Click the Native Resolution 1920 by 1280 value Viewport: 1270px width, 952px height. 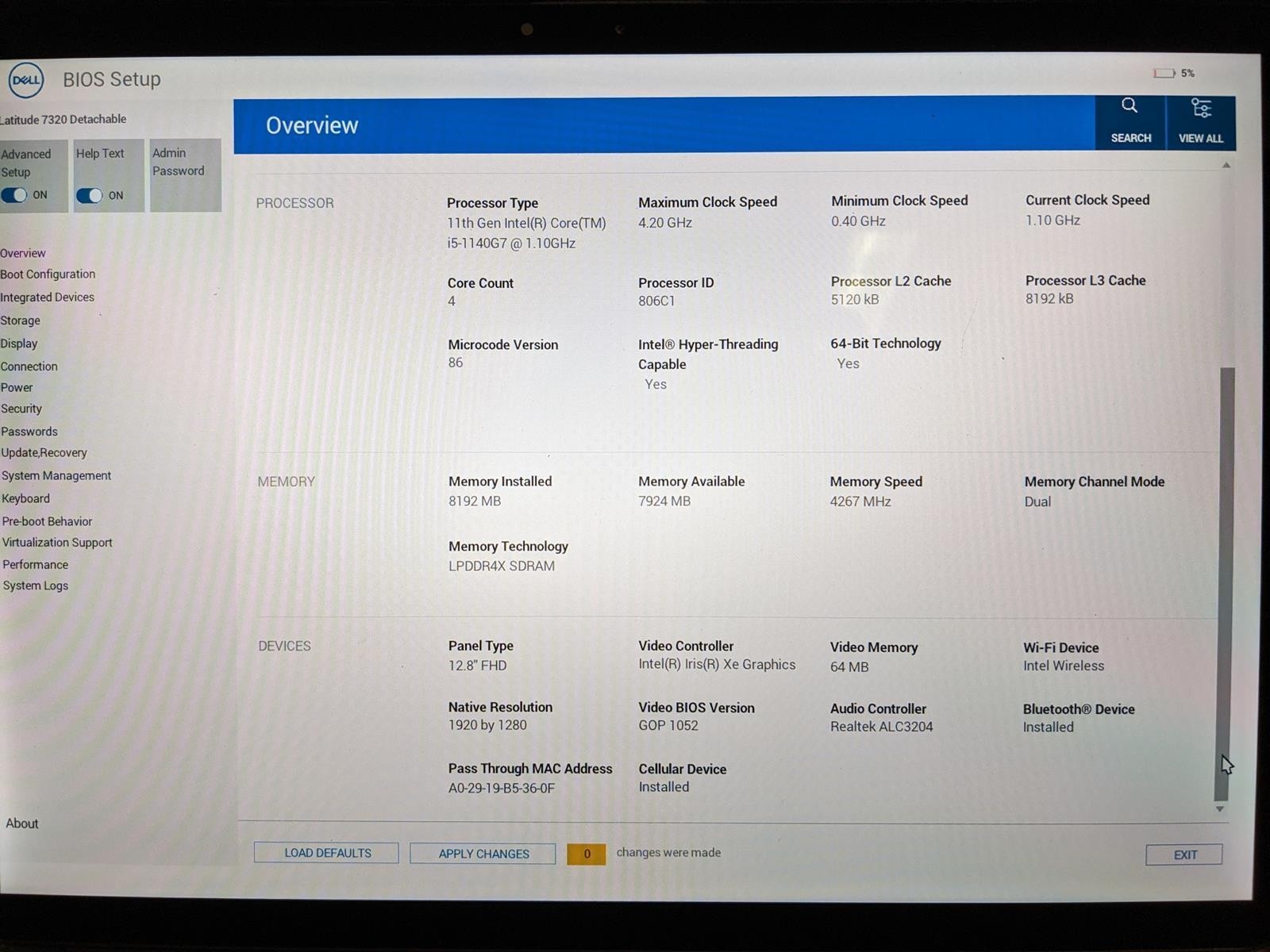[487, 725]
